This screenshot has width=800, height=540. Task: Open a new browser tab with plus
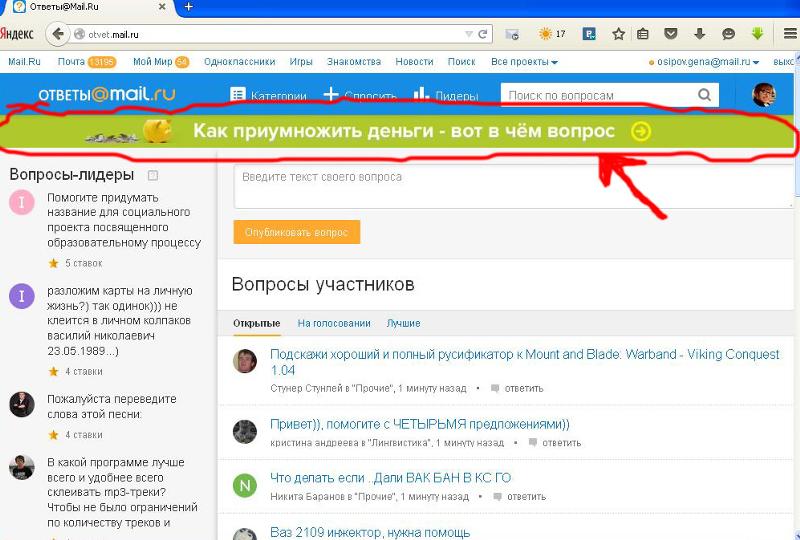coord(188,7)
